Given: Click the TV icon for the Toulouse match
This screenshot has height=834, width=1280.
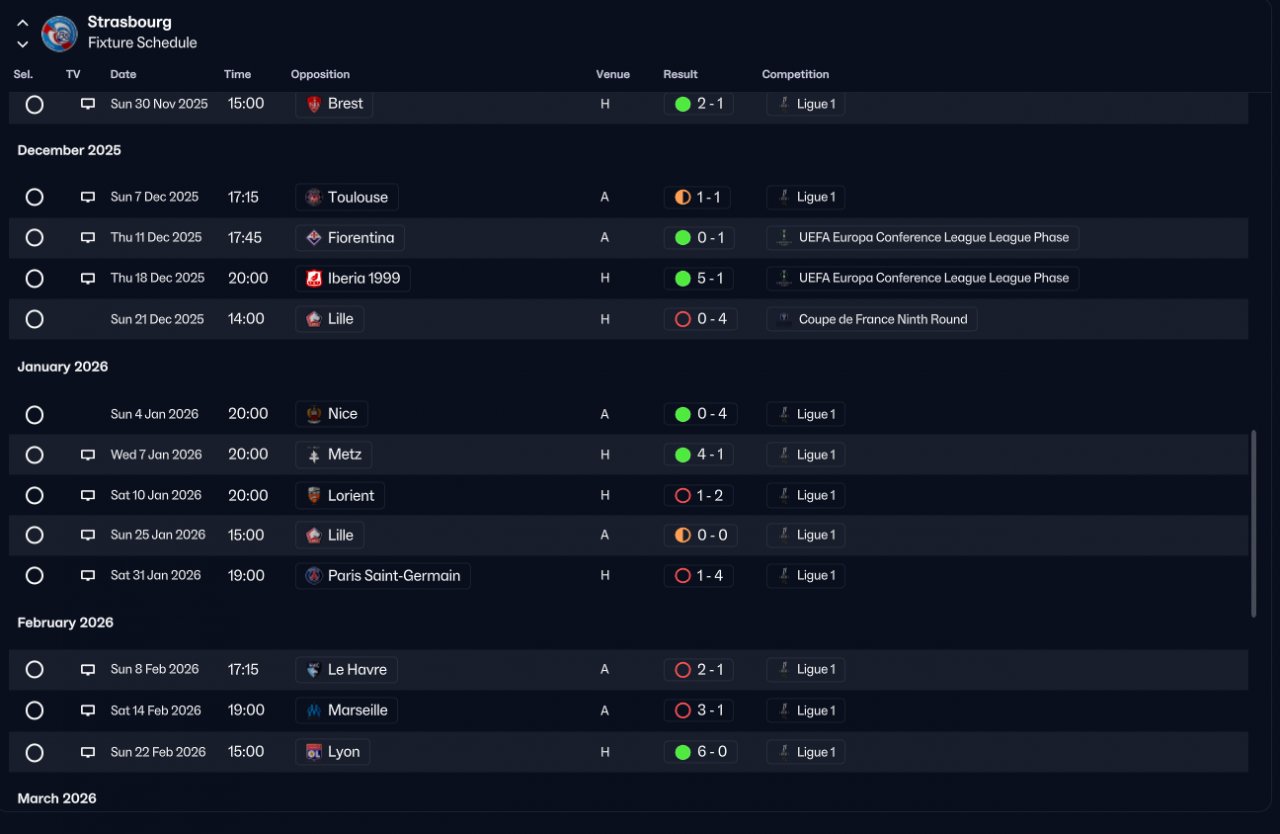Looking at the screenshot, I should (88, 197).
